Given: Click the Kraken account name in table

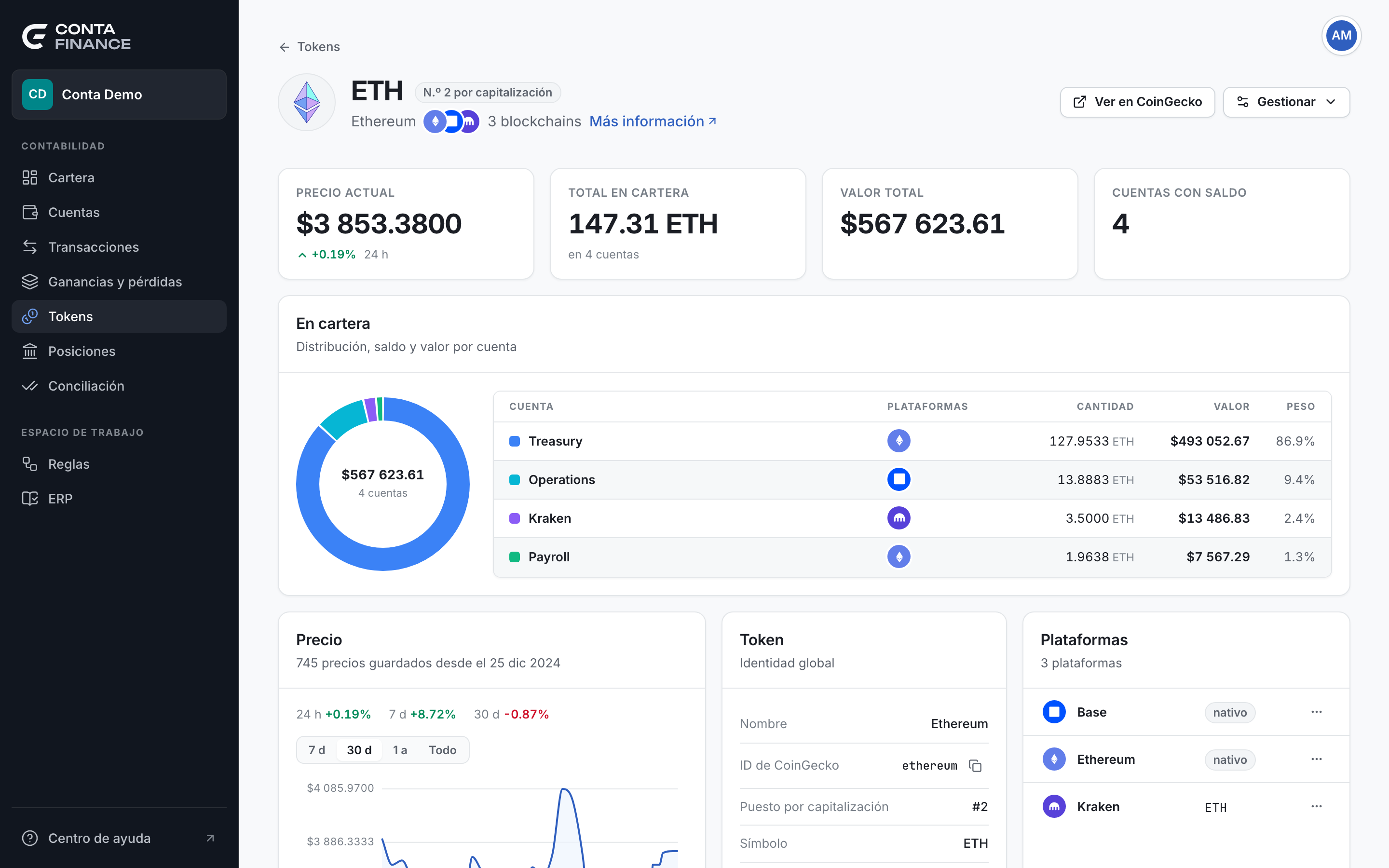Looking at the screenshot, I should [x=549, y=518].
